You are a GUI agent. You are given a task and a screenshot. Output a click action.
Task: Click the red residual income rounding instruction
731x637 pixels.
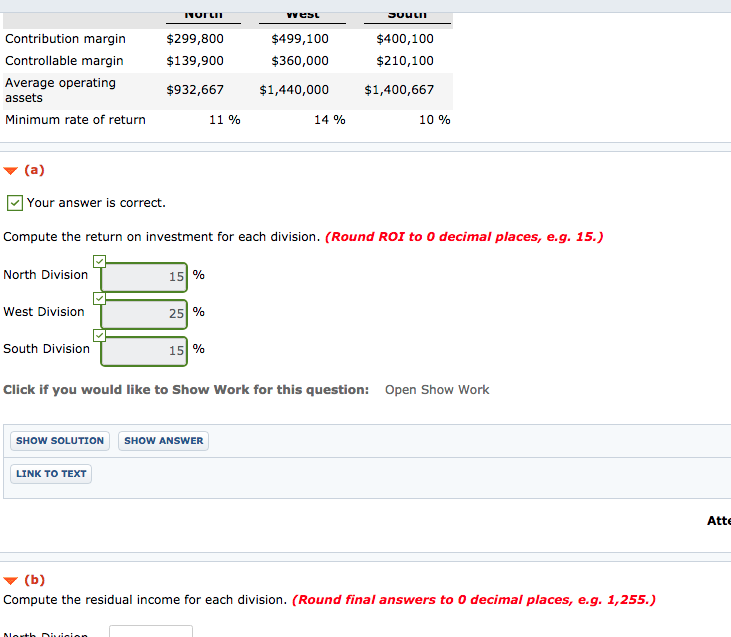[474, 600]
